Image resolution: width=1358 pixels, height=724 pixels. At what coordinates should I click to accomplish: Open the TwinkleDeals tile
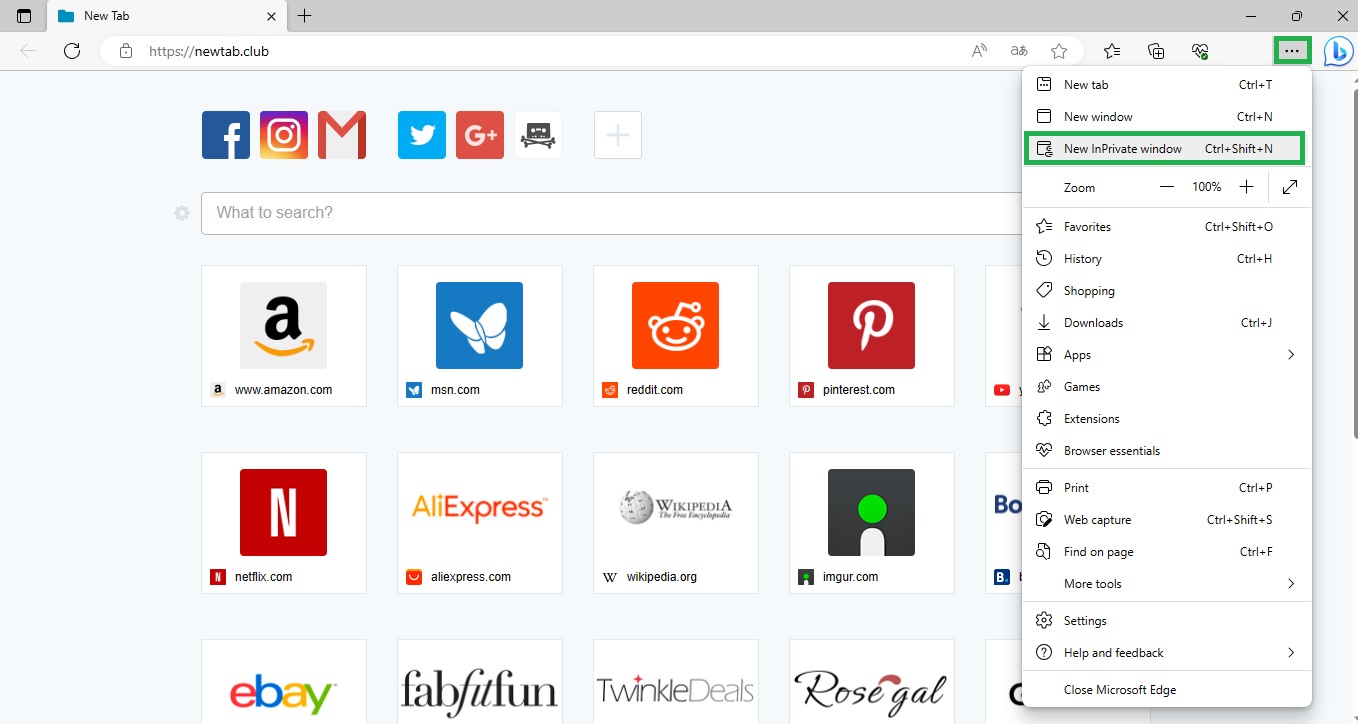[x=676, y=682]
